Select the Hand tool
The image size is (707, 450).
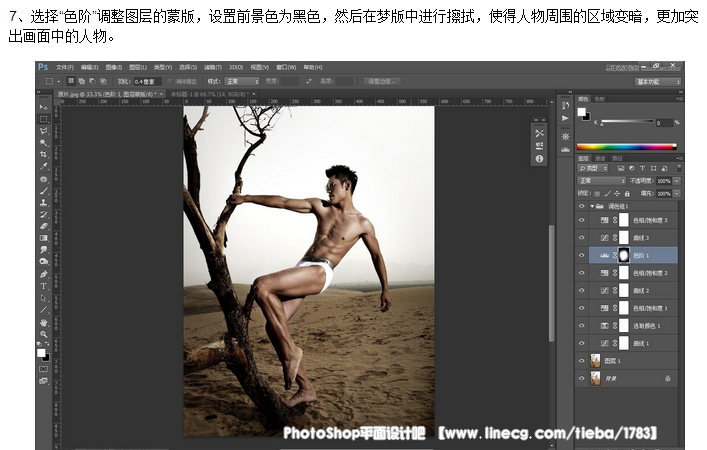tap(43, 322)
